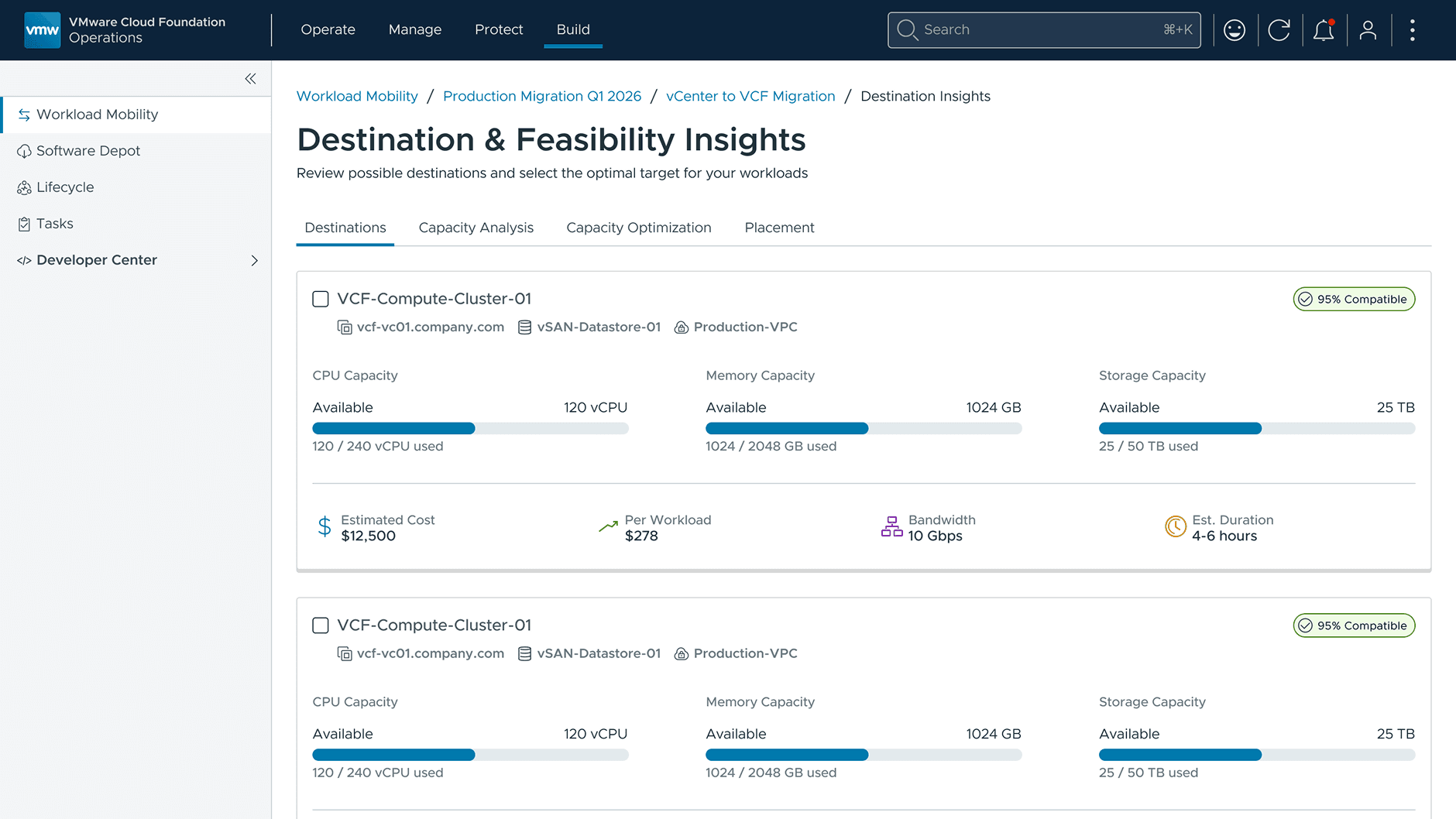This screenshot has width=1456, height=819.
Task: Click the $278 per workload value
Action: [x=641, y=536]
